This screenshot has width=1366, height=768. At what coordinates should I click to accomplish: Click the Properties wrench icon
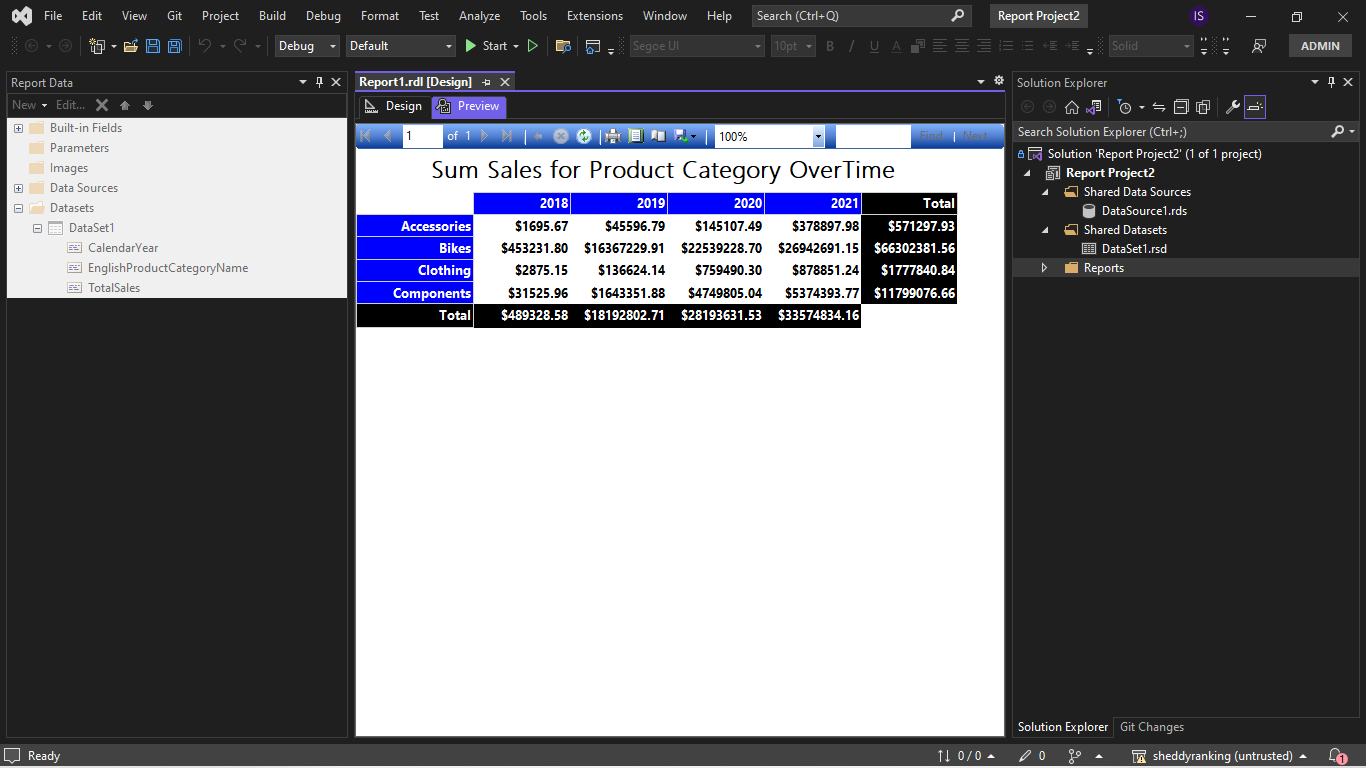pyautogui.click(x=1232, y=107)
